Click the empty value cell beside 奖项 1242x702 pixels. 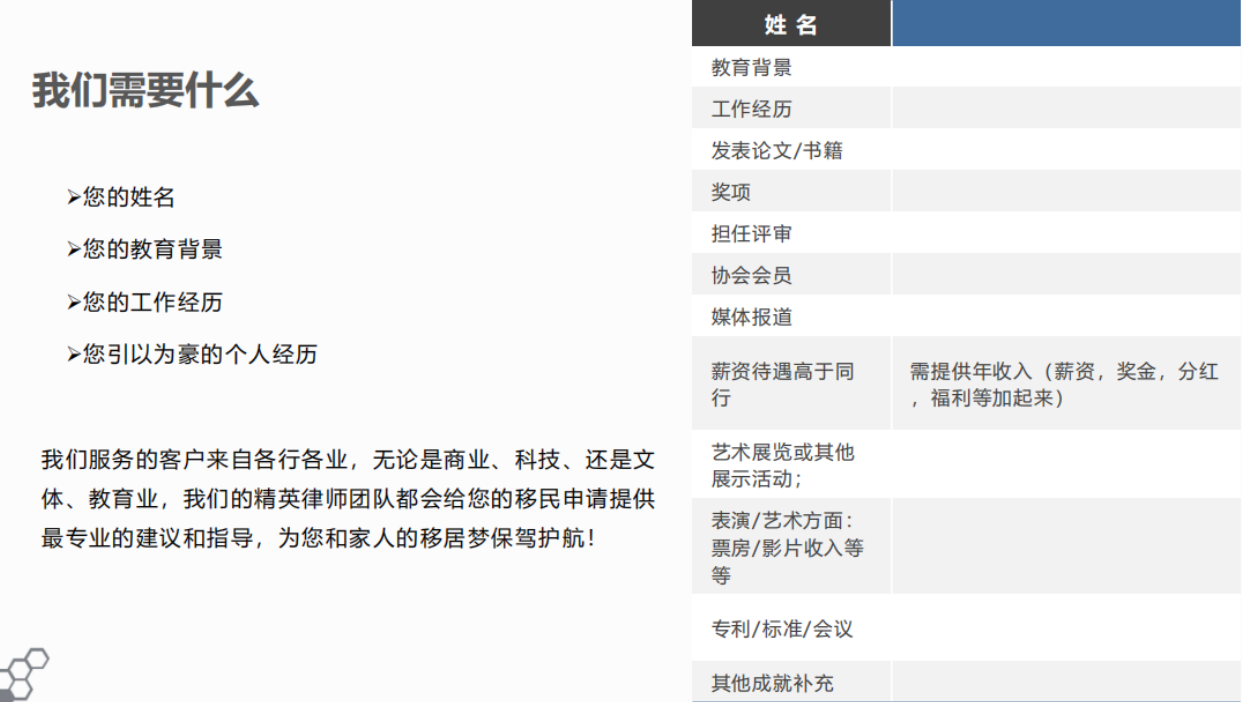[1066, 191]
